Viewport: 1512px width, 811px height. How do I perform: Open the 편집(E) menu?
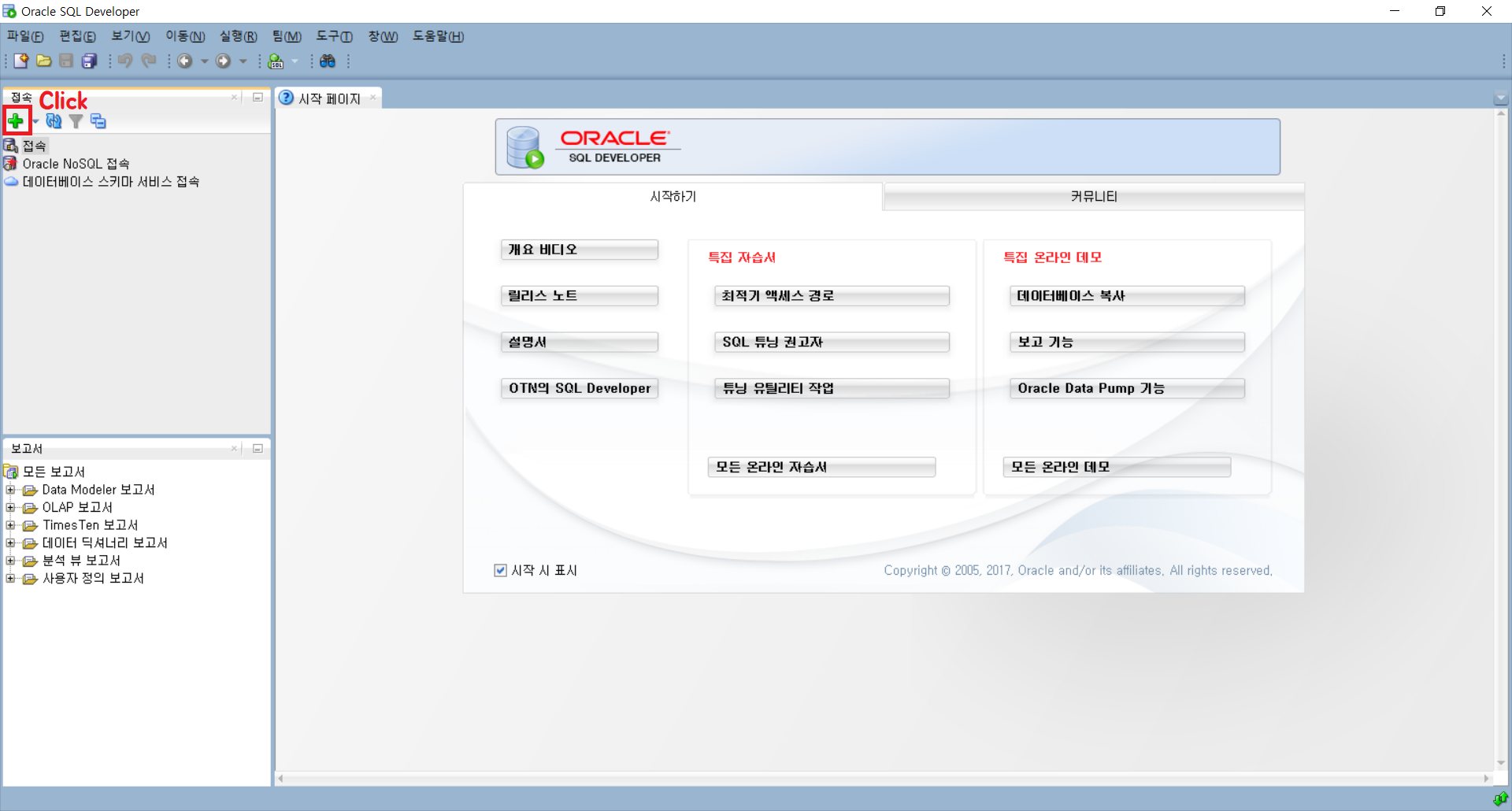coord(77,36)
